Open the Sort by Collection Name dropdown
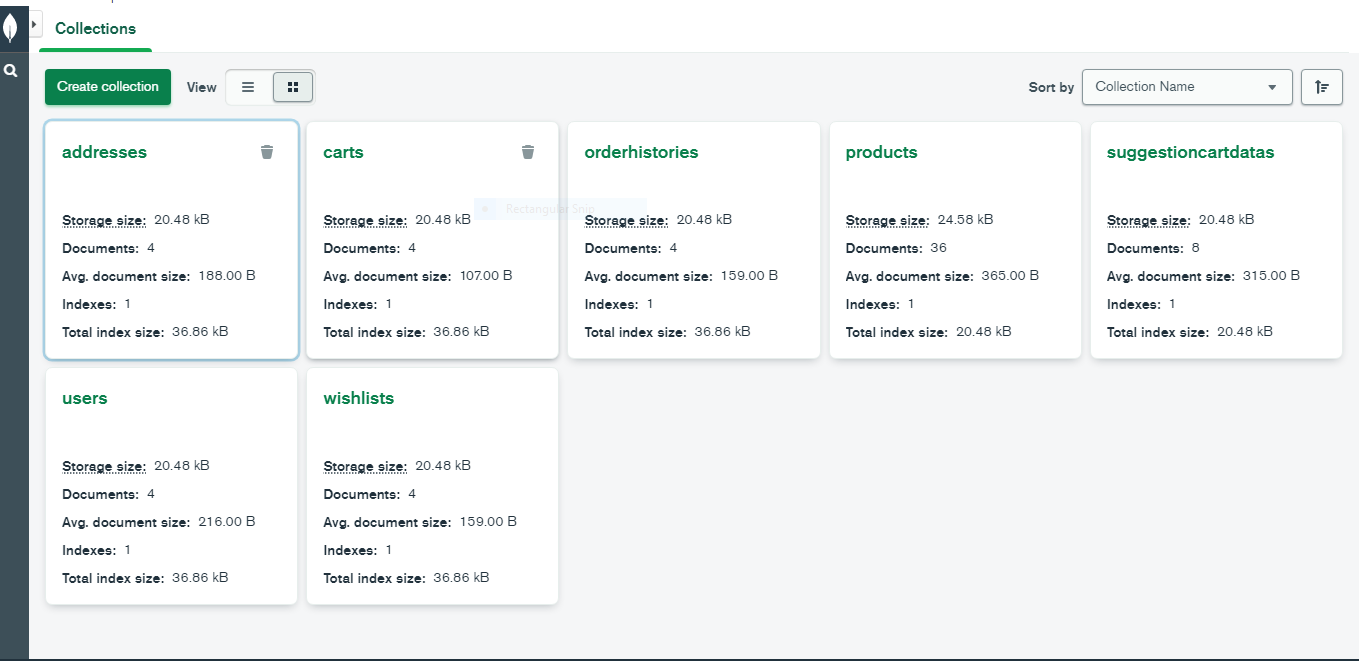The height and width of the screenshot is (661, 1359). tap(1186, 87)
